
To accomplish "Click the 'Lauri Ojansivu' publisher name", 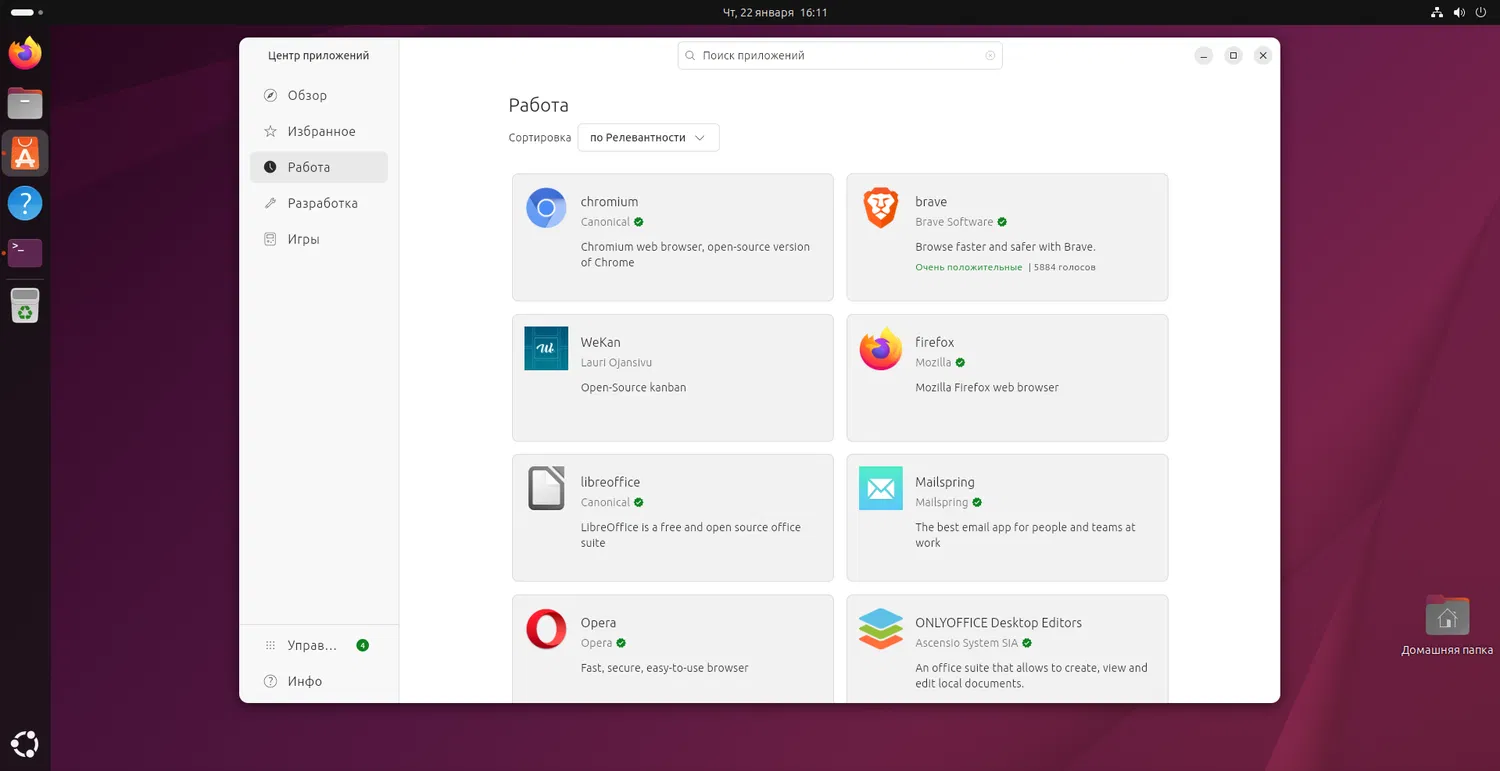I will point(616,363).
